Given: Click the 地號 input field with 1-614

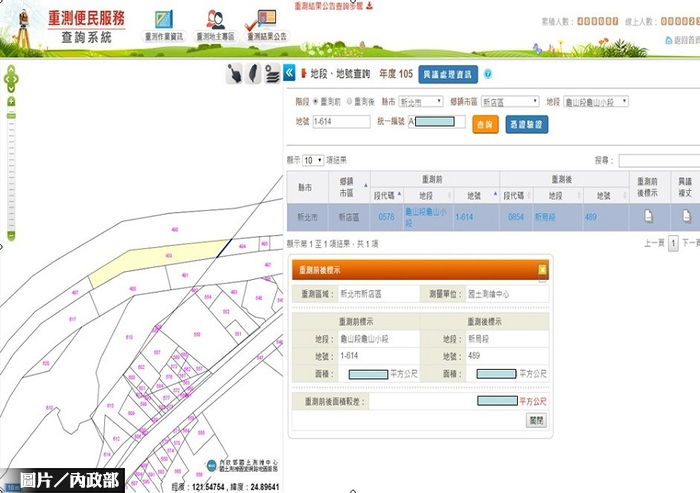Looking at the screenshot, I should tap(342, 121).
